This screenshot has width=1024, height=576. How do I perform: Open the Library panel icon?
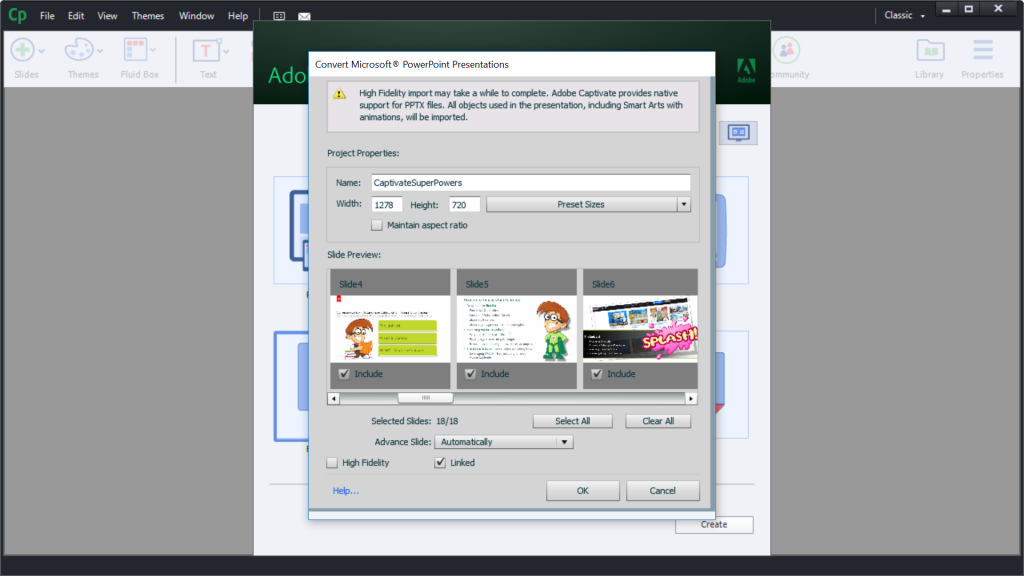click(x=929, y=49)
